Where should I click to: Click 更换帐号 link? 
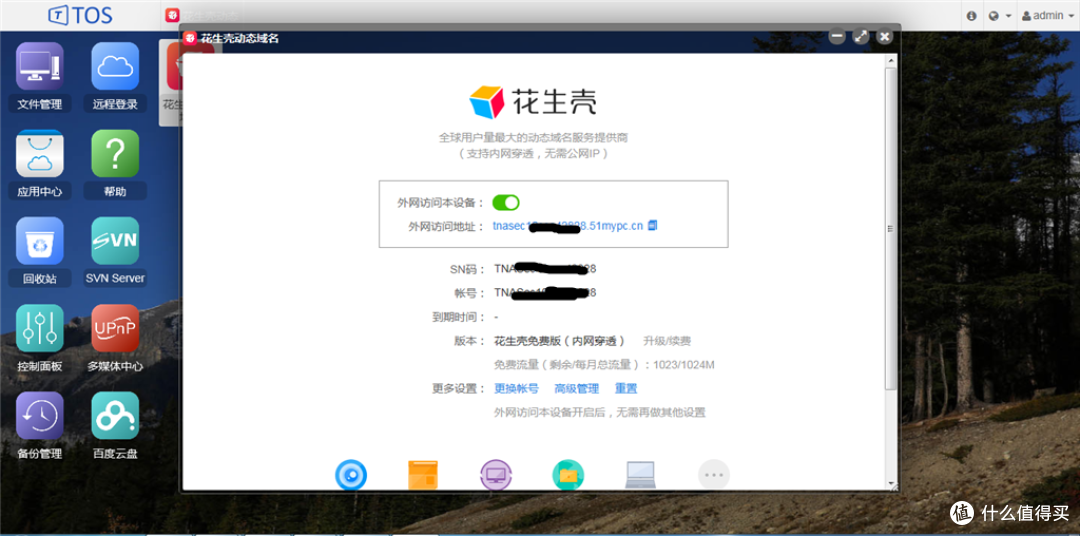pyautogui.click(x=516, y=389)
